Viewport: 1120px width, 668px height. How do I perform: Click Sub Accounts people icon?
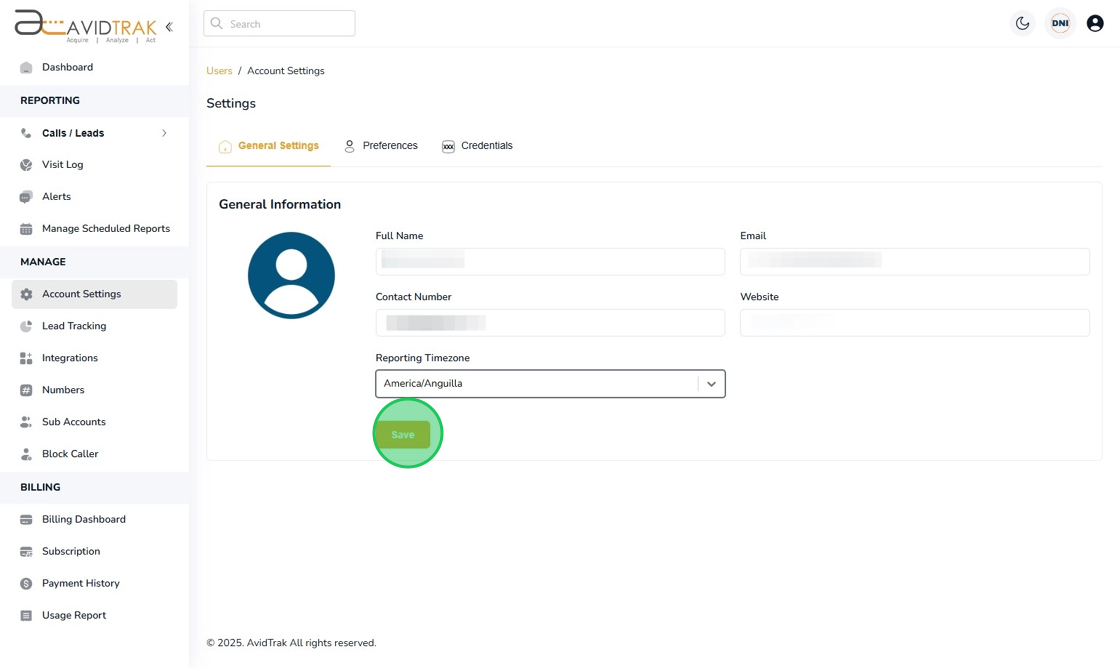coord(26,422)
